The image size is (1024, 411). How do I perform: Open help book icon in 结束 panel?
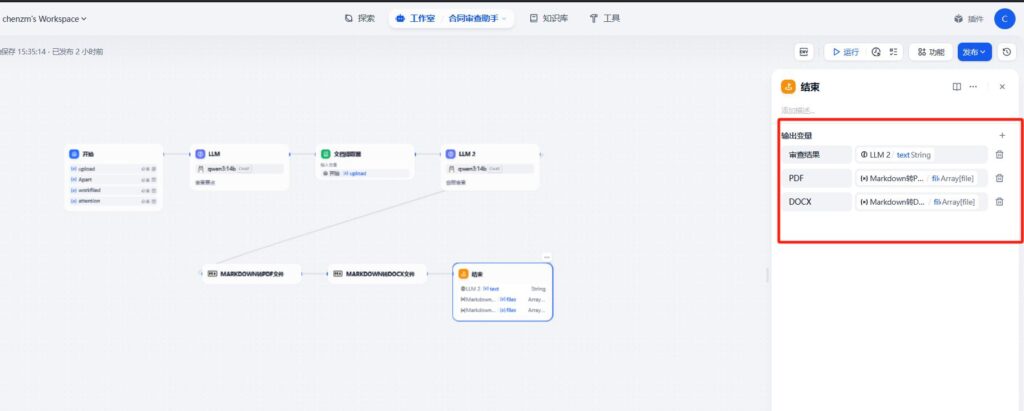point(957,87)
